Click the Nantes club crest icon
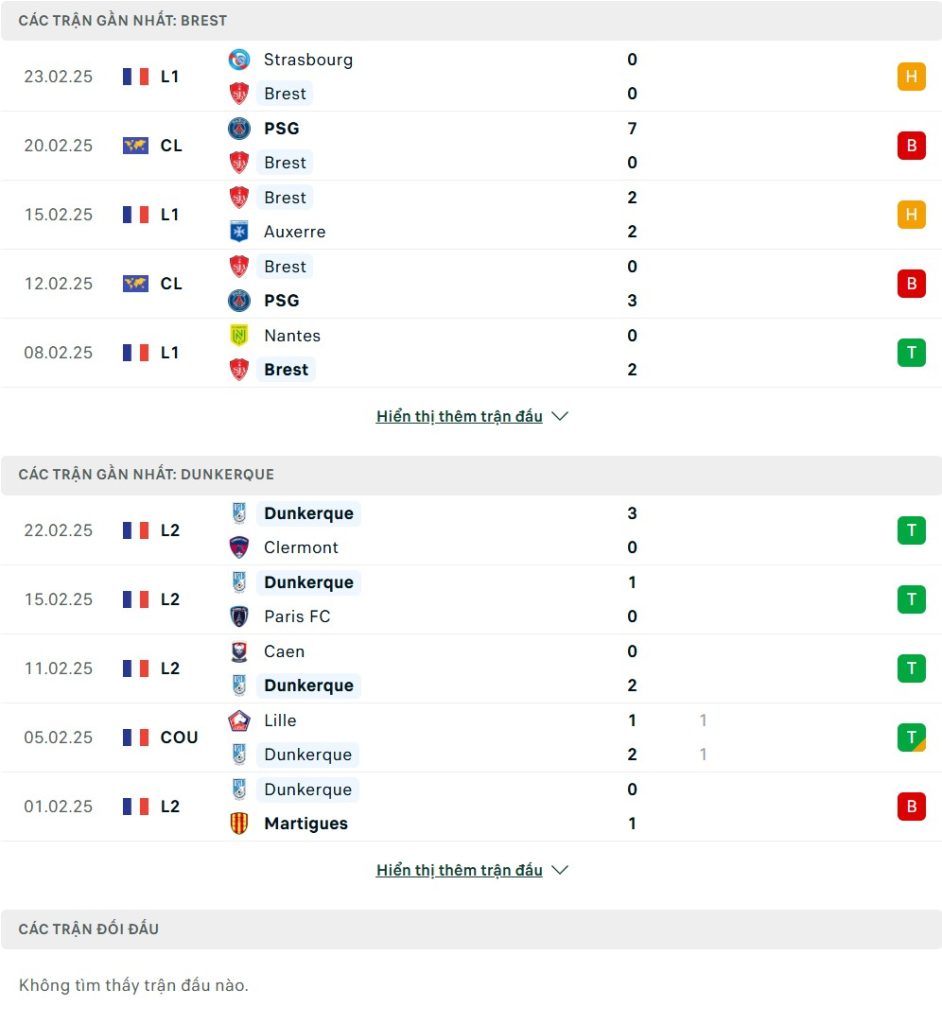The width and height of the screenshot is (942, 1024). click(x=239, y=336)
